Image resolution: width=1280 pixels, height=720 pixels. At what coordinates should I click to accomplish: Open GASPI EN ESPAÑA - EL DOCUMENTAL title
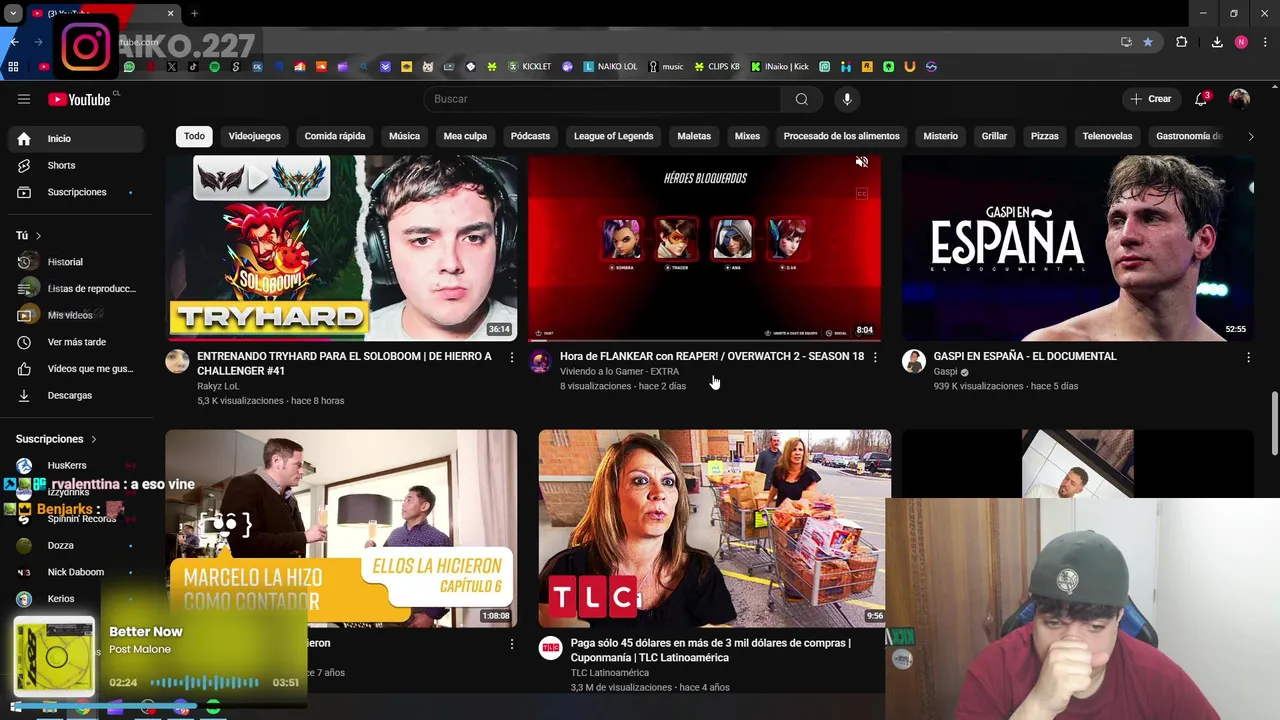(1025, 356)
